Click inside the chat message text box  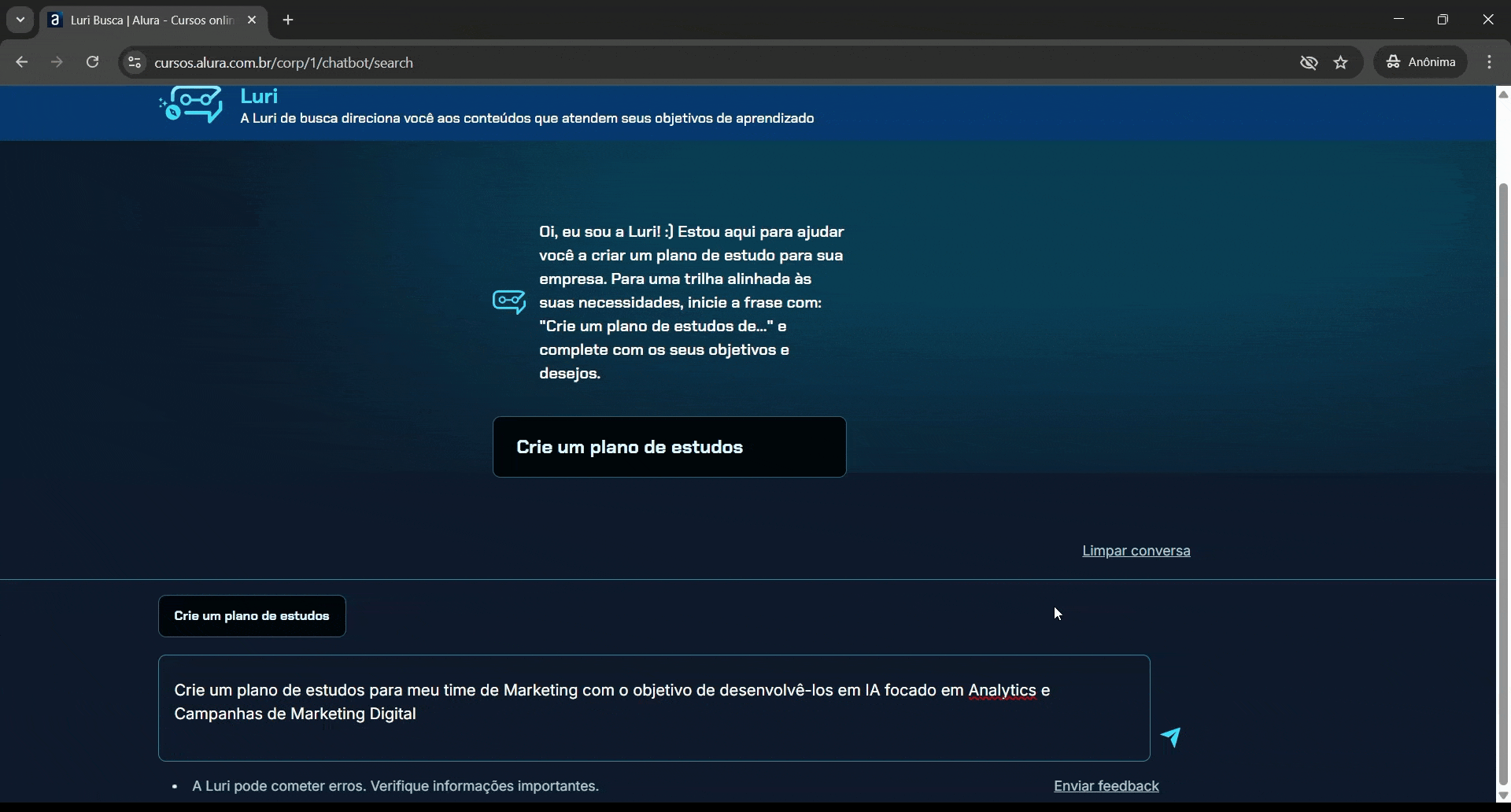point(653,732)
